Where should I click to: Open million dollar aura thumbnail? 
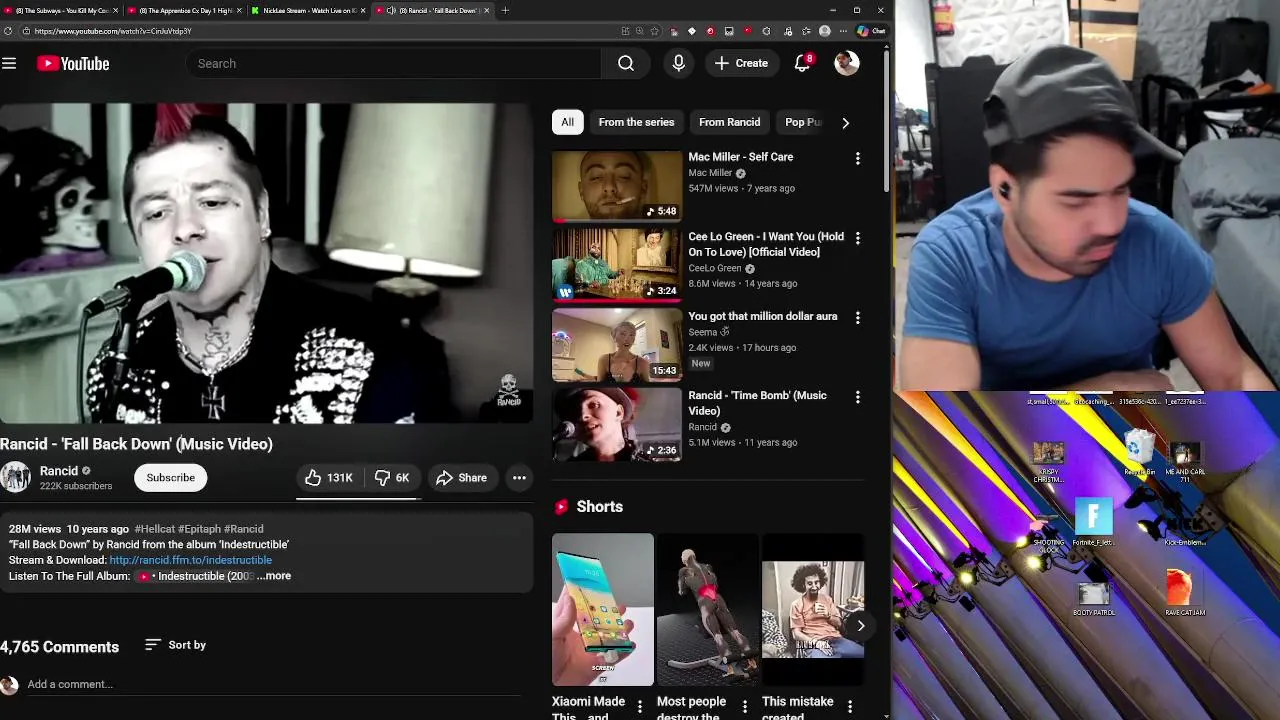click(617, 345)
